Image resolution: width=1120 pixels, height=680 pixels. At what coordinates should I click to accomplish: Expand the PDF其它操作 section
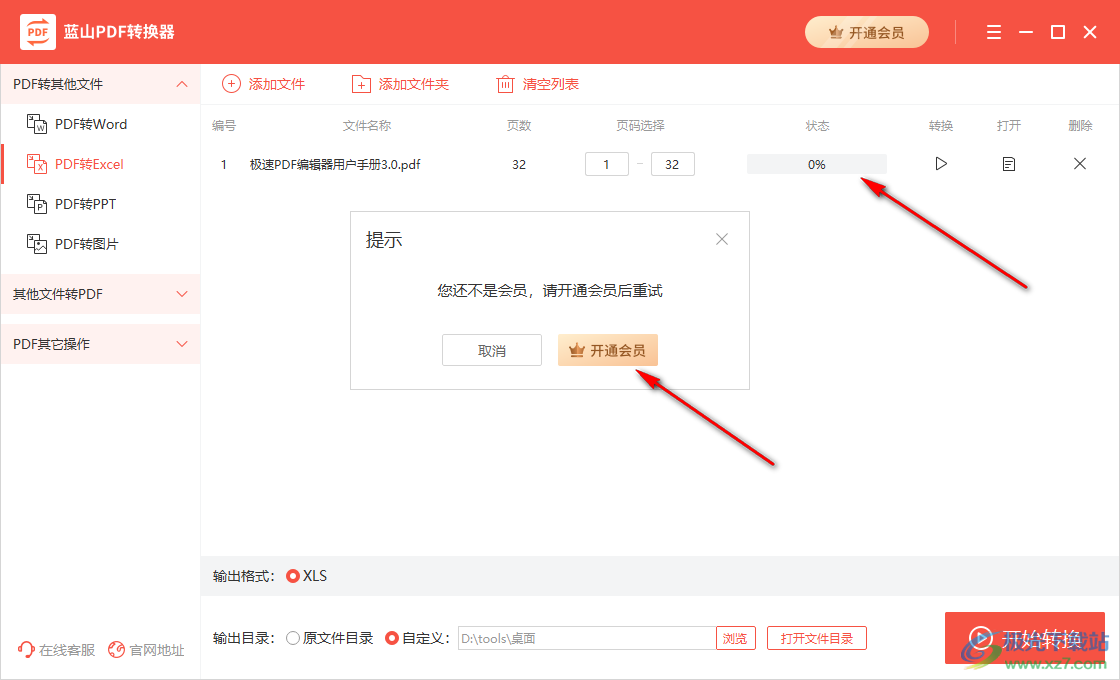[182, 344]
